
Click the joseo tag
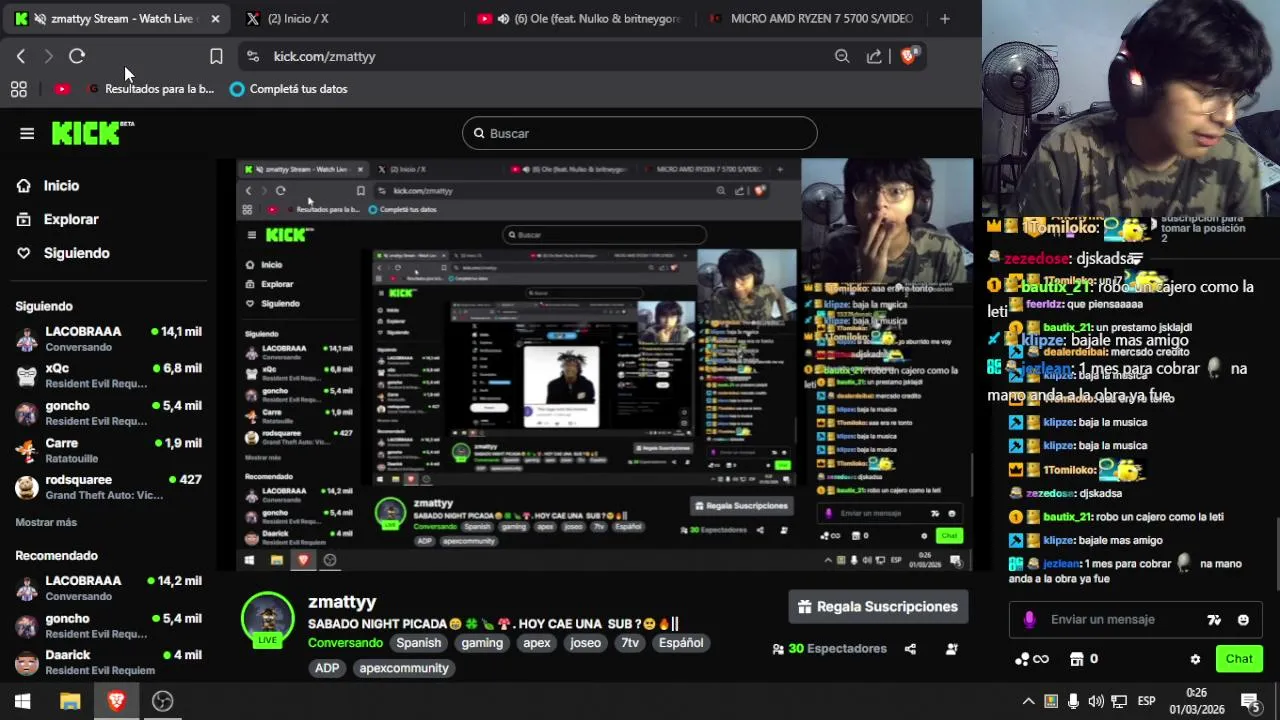586,643
